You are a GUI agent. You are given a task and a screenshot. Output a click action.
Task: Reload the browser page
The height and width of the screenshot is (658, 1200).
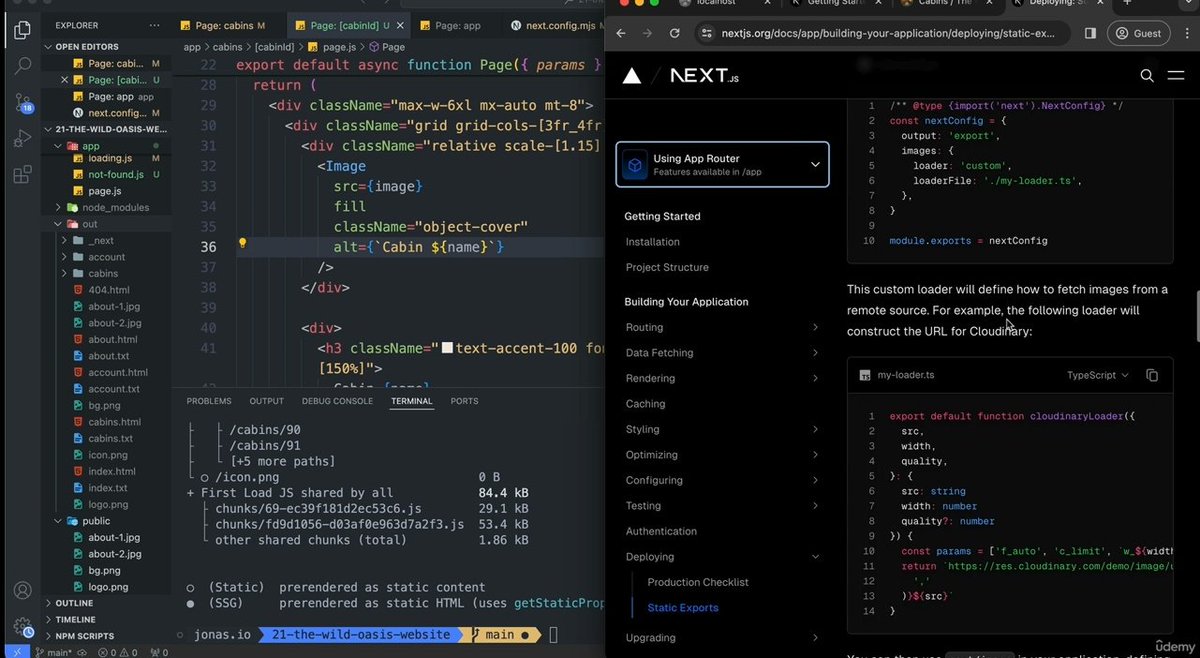point(675,33)
